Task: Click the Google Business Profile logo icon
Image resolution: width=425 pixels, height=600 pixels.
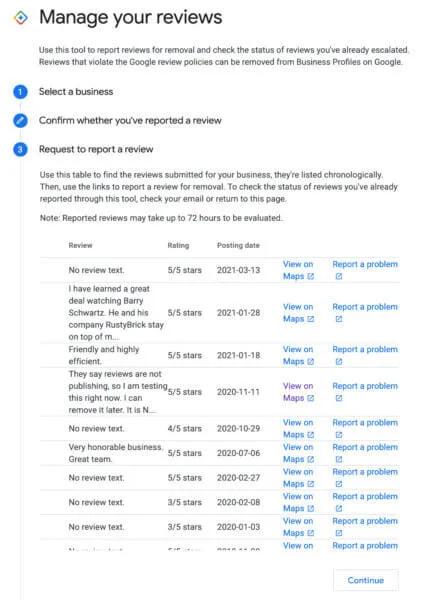Action: 21,18
